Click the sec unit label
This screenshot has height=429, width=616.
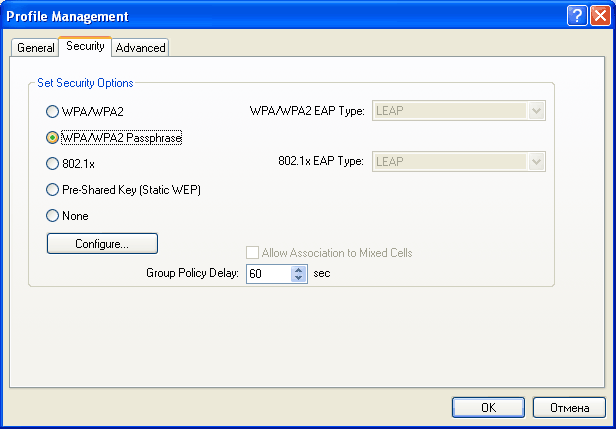pyautogui.click(x=322, y=273)
